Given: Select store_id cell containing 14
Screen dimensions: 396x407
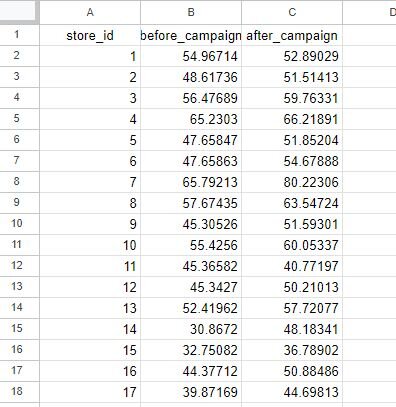Looking at the screenshot, I should [x=90, y=329].
